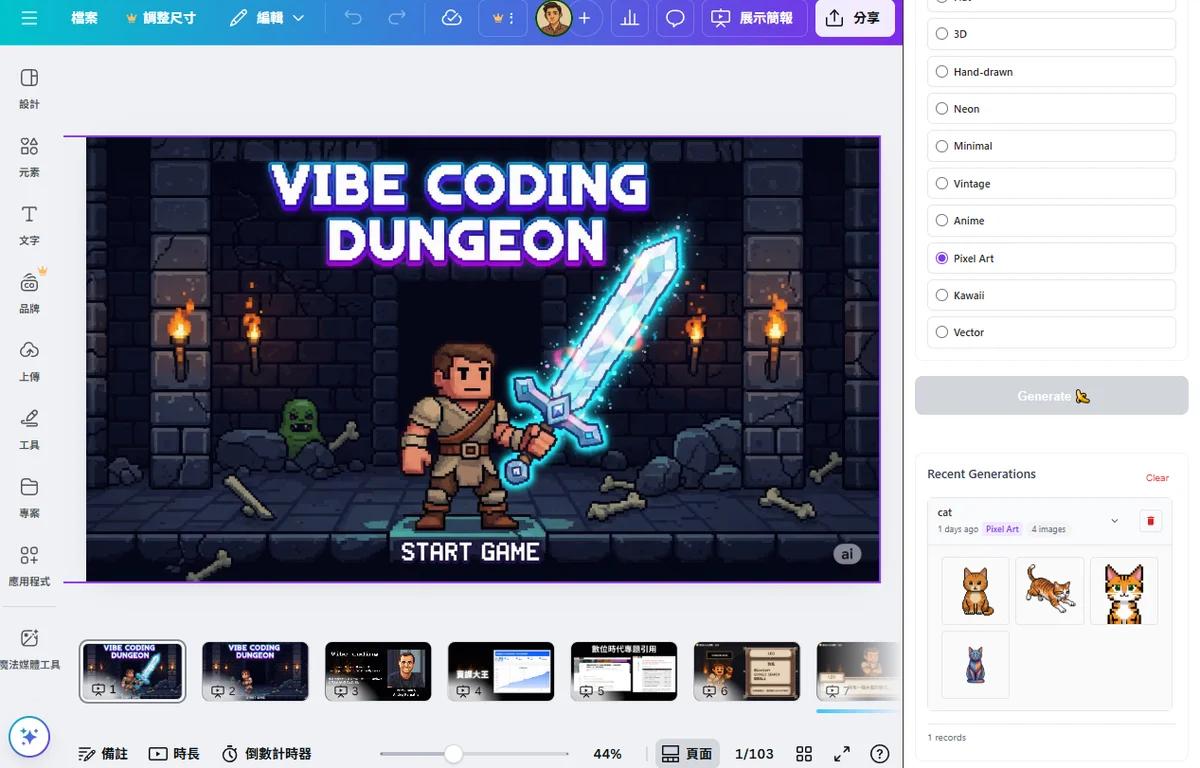Open the 檔案 (File) menu
Screen dimensions: 1200x768
click(84, 18)
